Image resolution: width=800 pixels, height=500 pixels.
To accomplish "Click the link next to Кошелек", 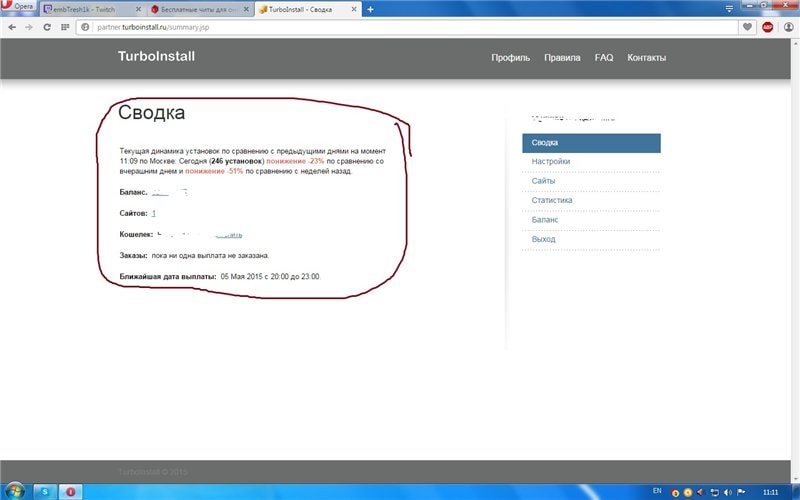I will (x=229, y=235).
